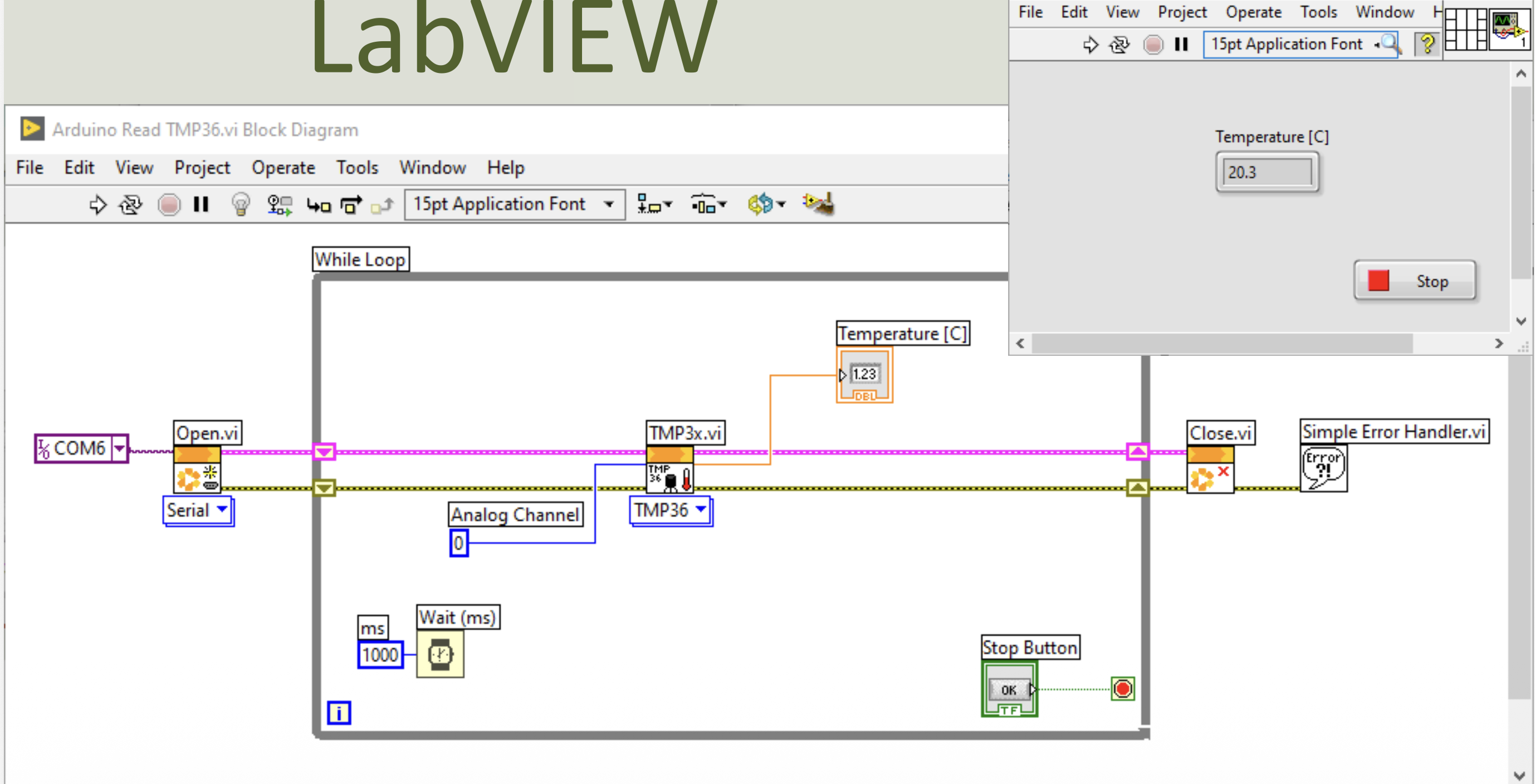The height and width of the screenshot is (784, 1535).
Task: Open the Block Diagram font dropdown
Action: 515,204
